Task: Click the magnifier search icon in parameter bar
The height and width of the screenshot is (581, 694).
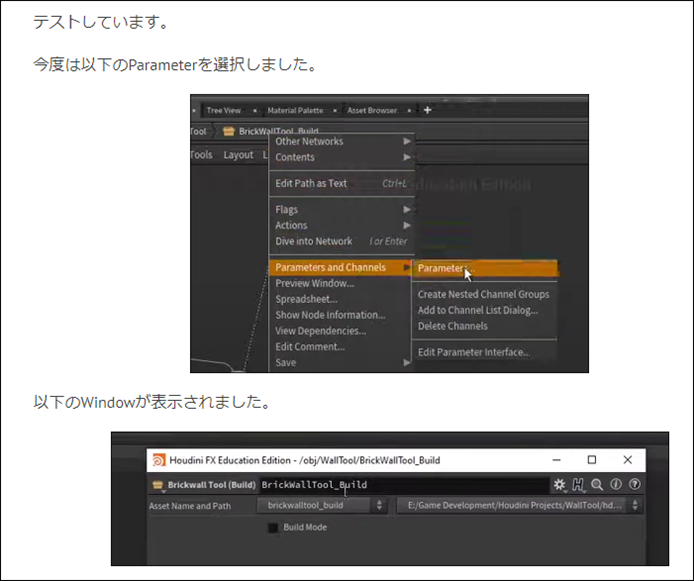Action: pyautogui.click(x=597, y=485)
